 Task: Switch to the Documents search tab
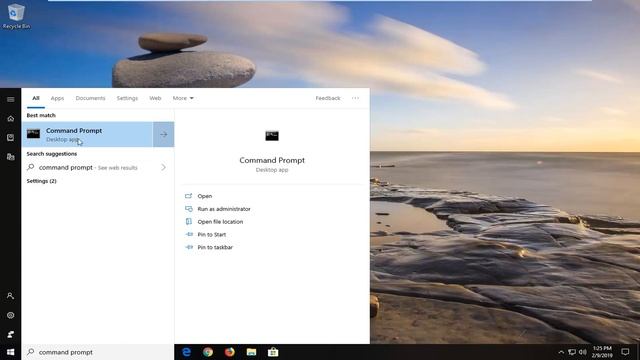(x=90, y=98)
